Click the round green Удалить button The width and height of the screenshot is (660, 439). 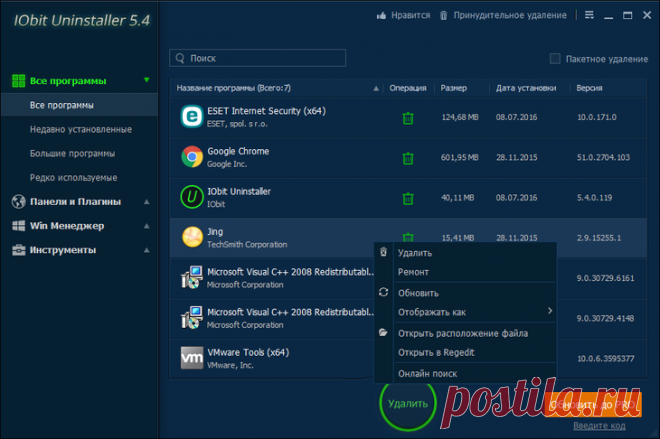407,403
